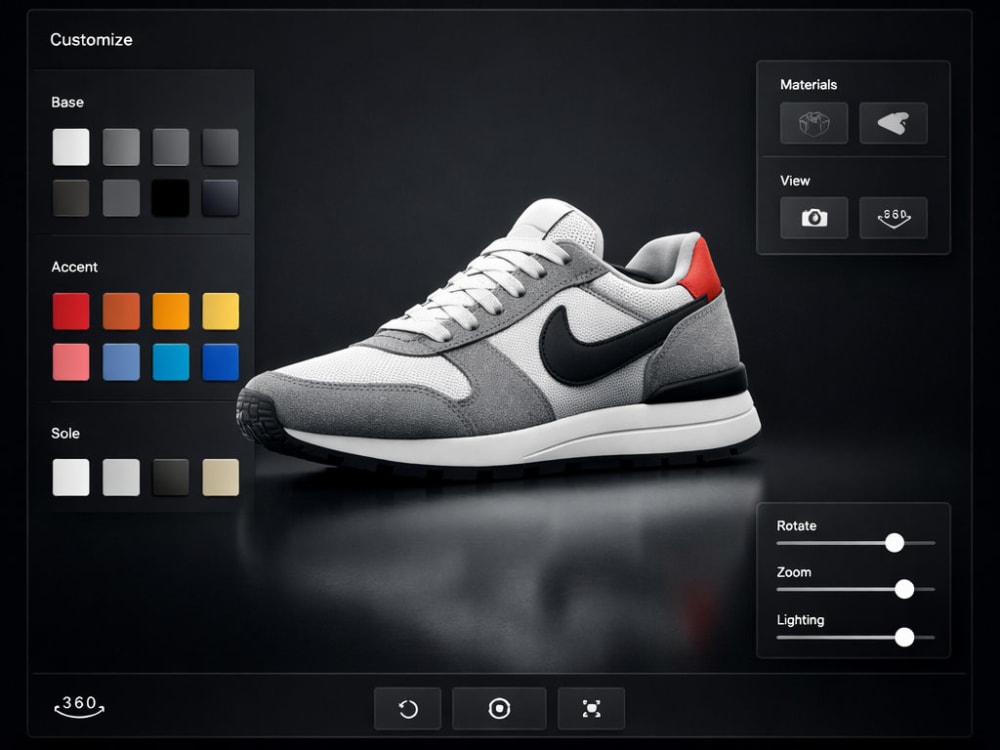Click the Customize heading

click(91, 40)
